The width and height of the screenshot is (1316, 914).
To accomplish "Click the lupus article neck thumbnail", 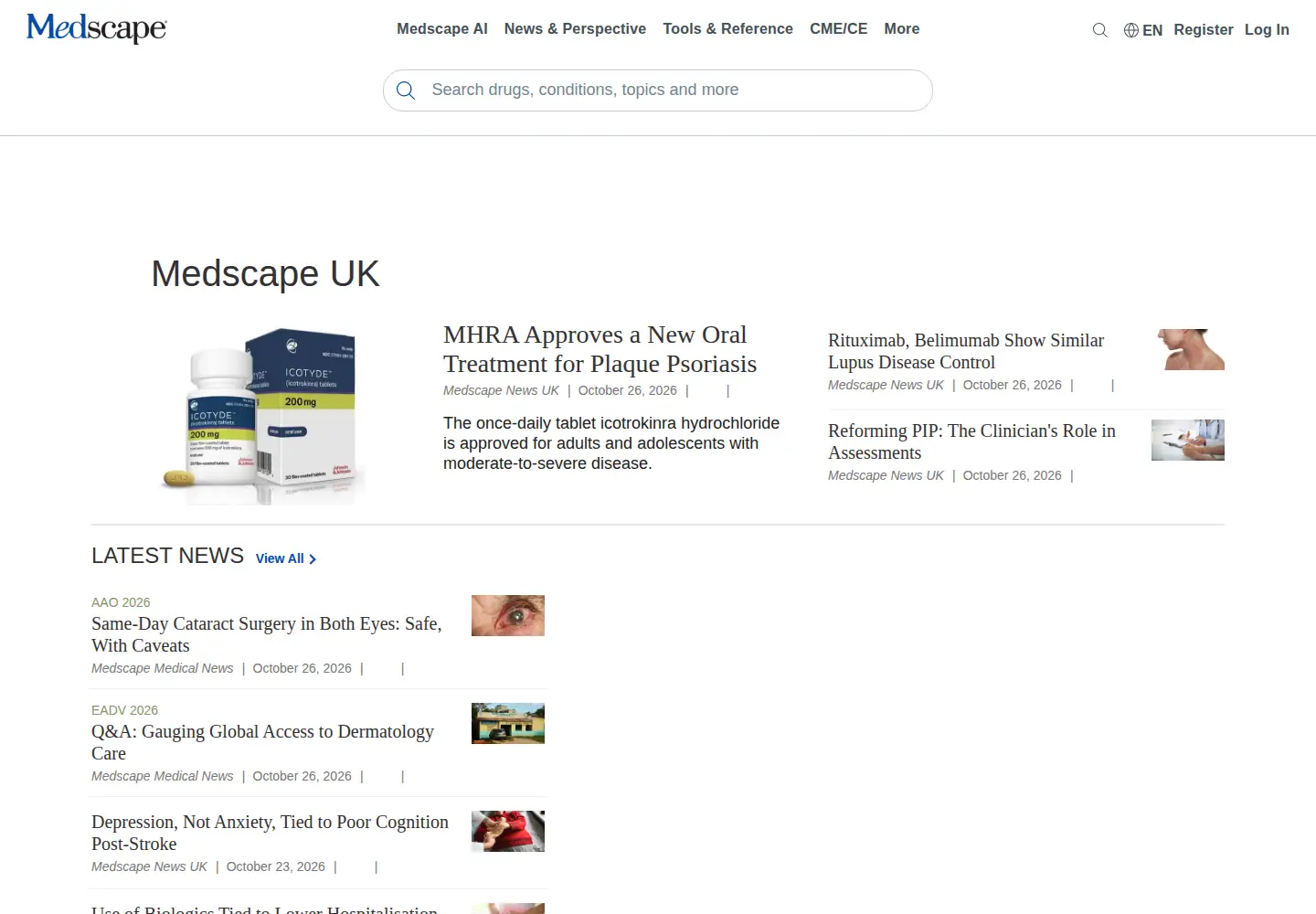I will 1188,349.
